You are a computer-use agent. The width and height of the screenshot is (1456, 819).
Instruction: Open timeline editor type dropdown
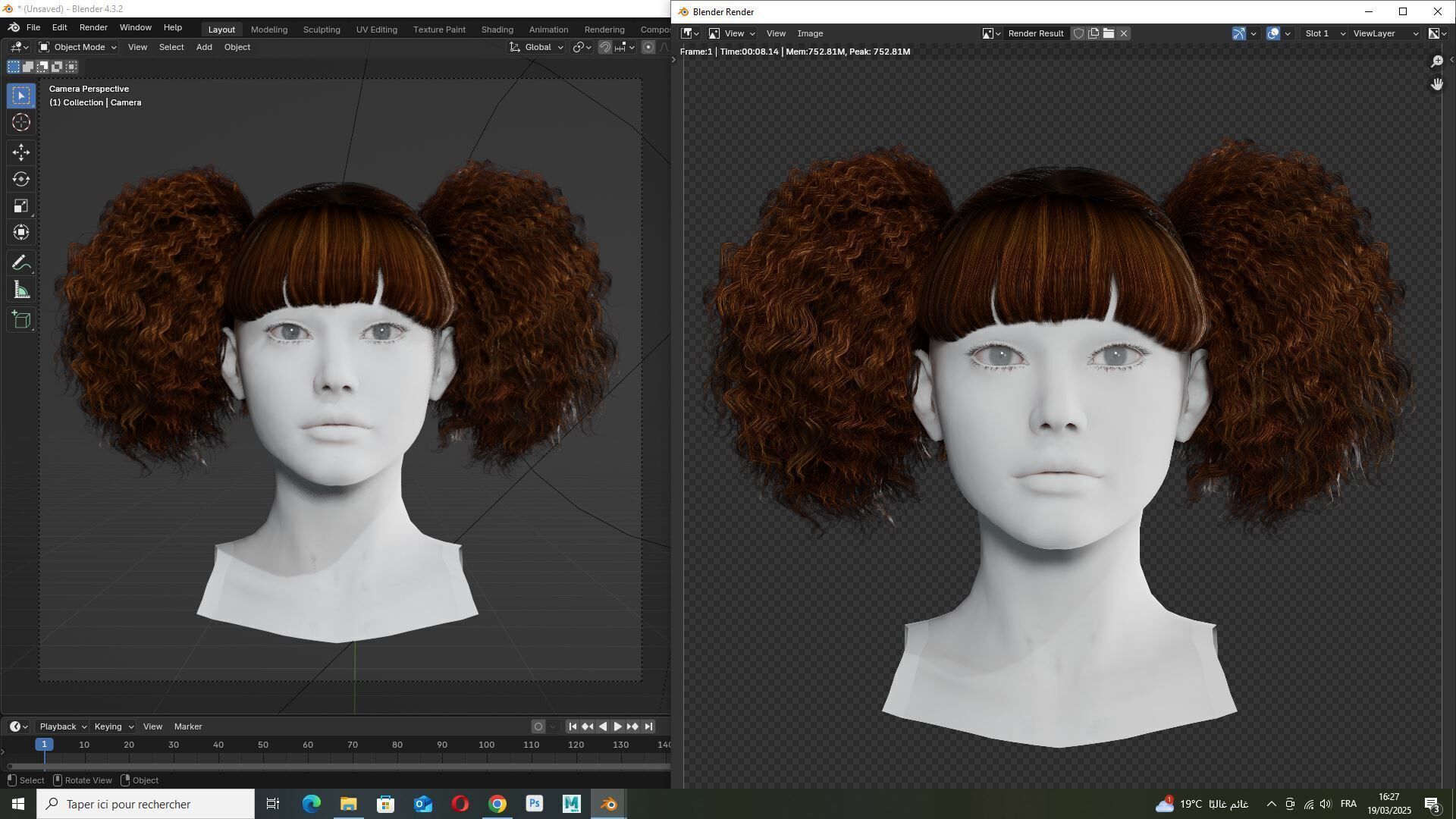pyautogui.click(x=18, y=726)
